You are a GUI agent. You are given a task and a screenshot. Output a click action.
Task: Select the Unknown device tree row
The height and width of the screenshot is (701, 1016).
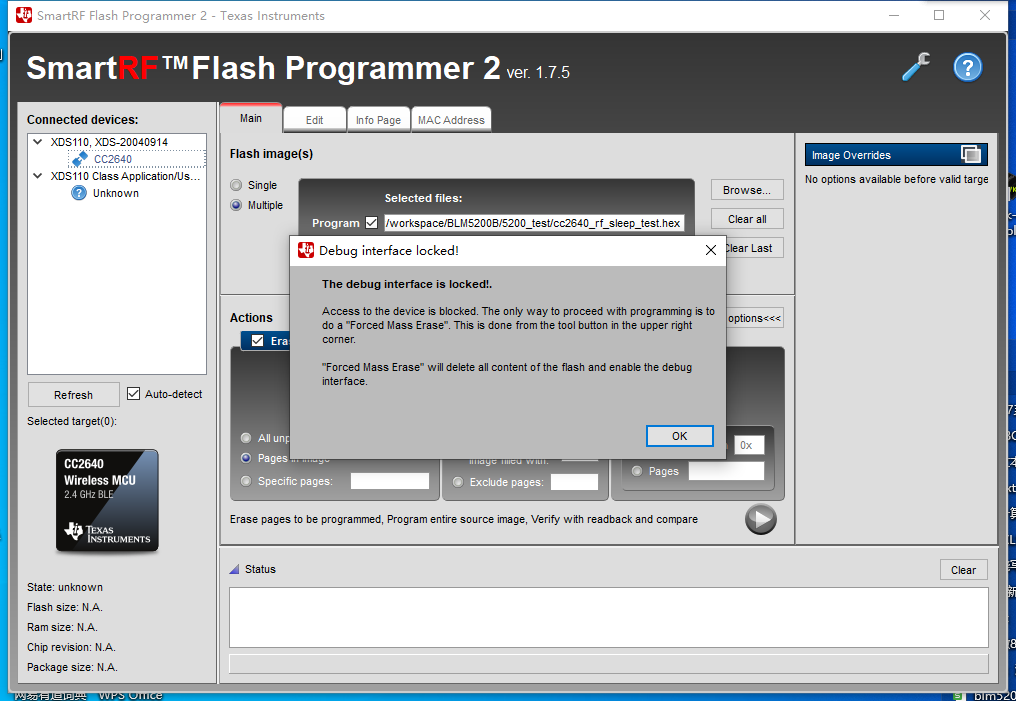click(115, 193)
